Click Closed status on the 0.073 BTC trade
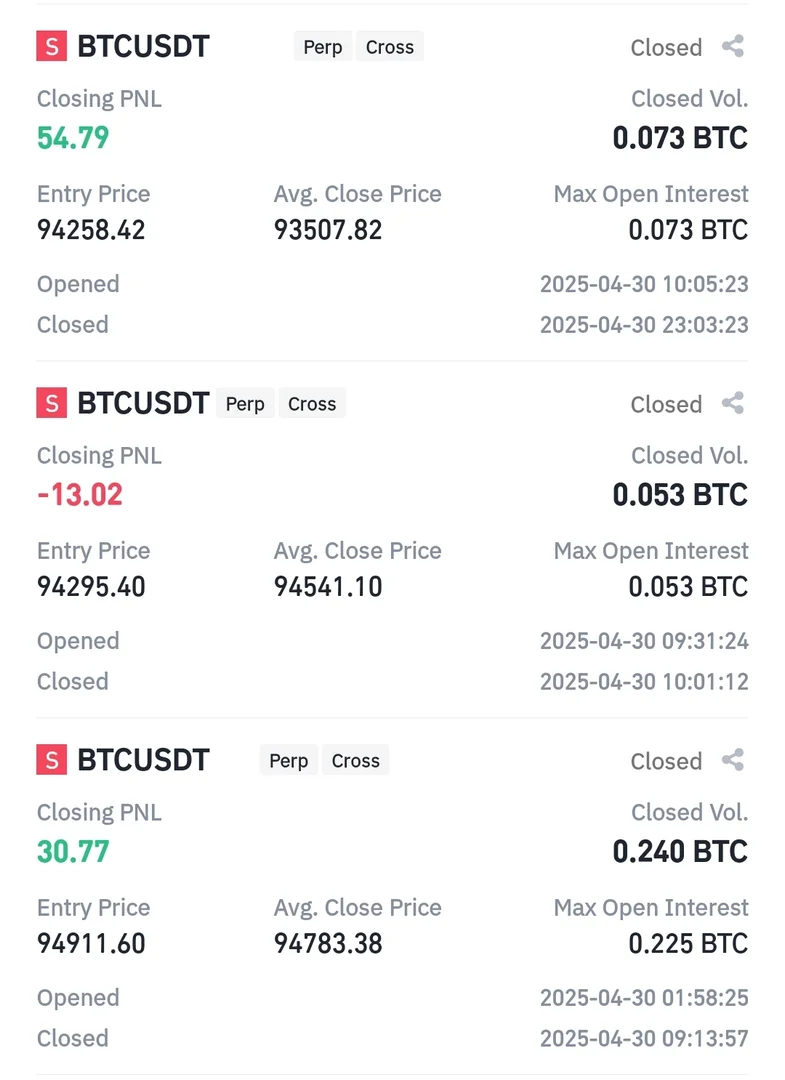785x1080 pixels. pos(666,48)
